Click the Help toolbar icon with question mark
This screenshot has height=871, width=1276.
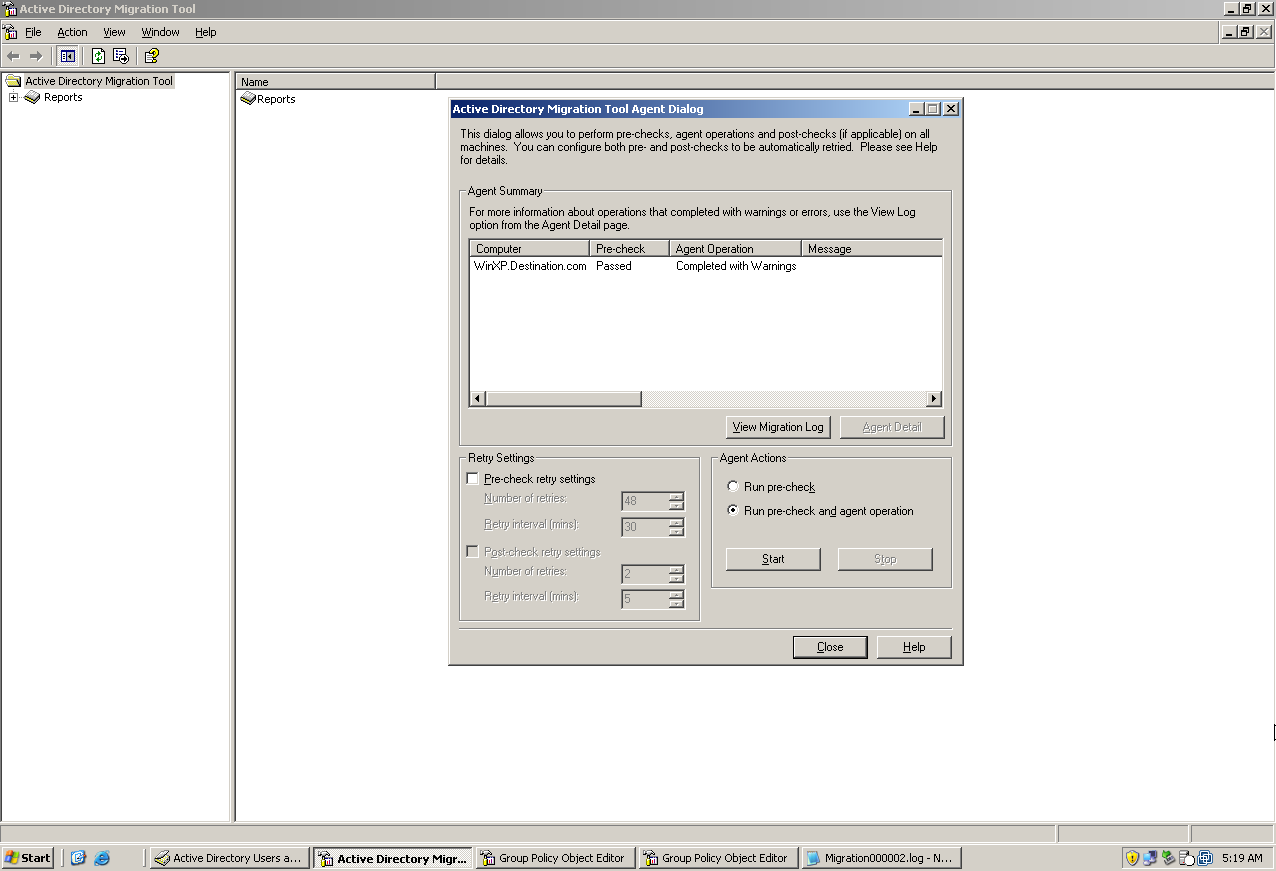151,56
